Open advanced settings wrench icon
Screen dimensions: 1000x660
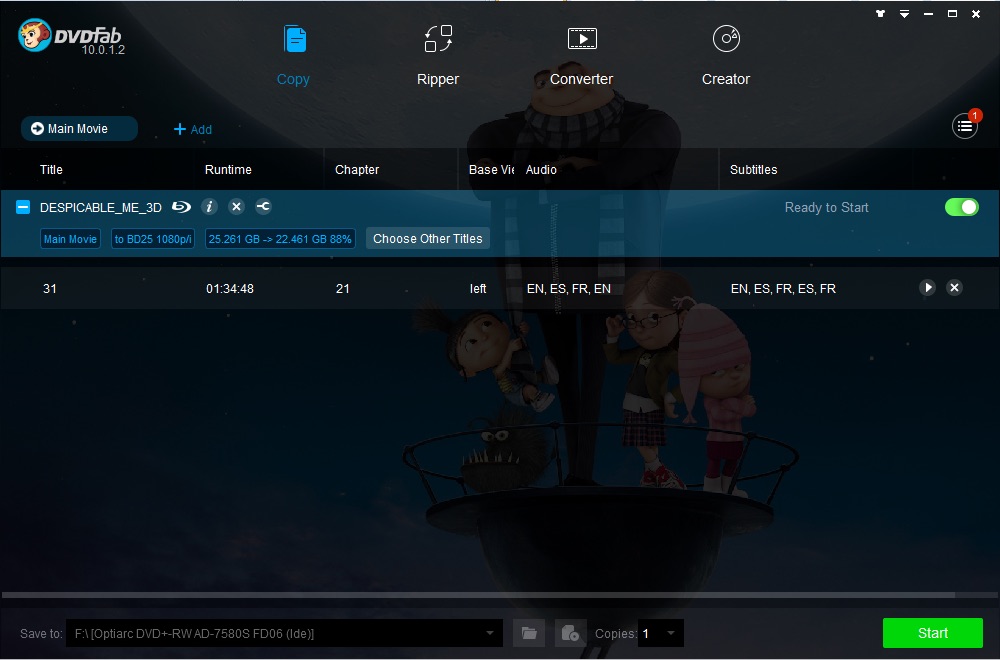(263, 207)
